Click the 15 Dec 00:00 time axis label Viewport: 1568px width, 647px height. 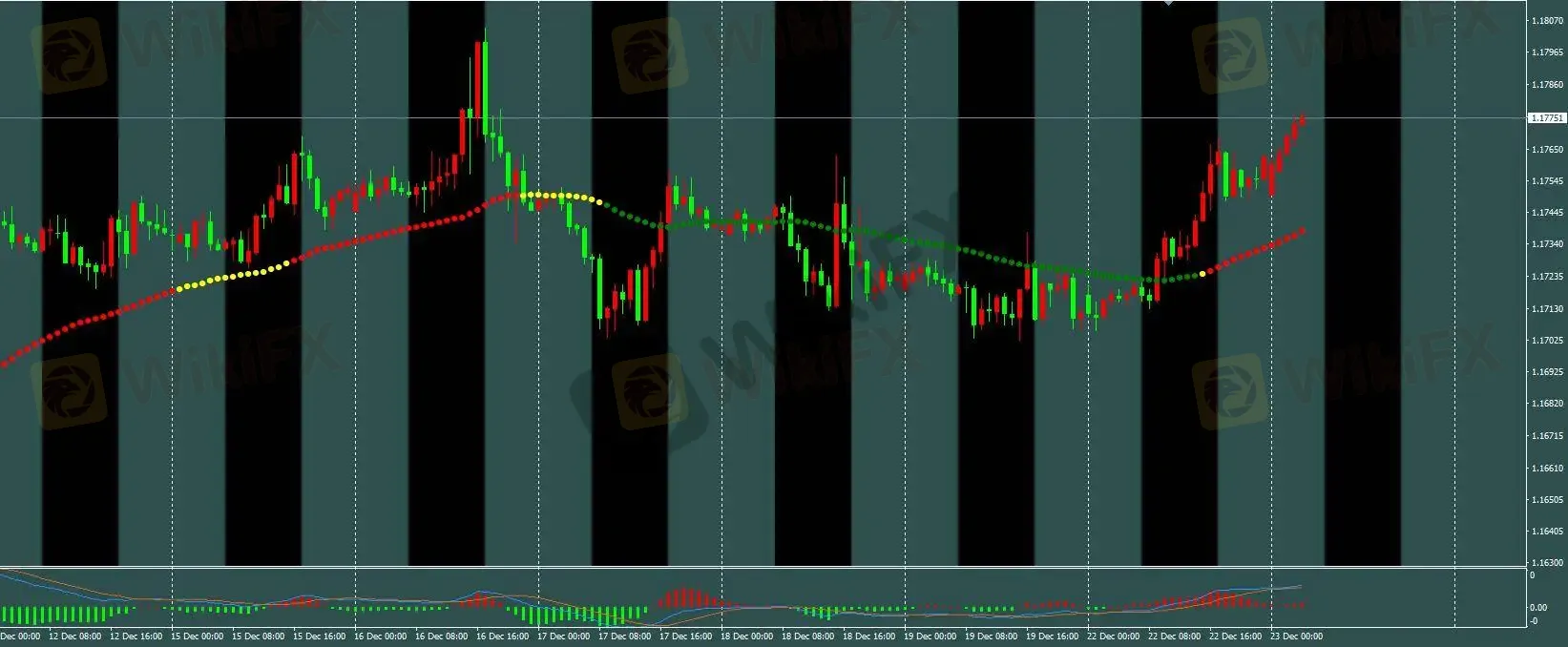(x=197, y=637)
